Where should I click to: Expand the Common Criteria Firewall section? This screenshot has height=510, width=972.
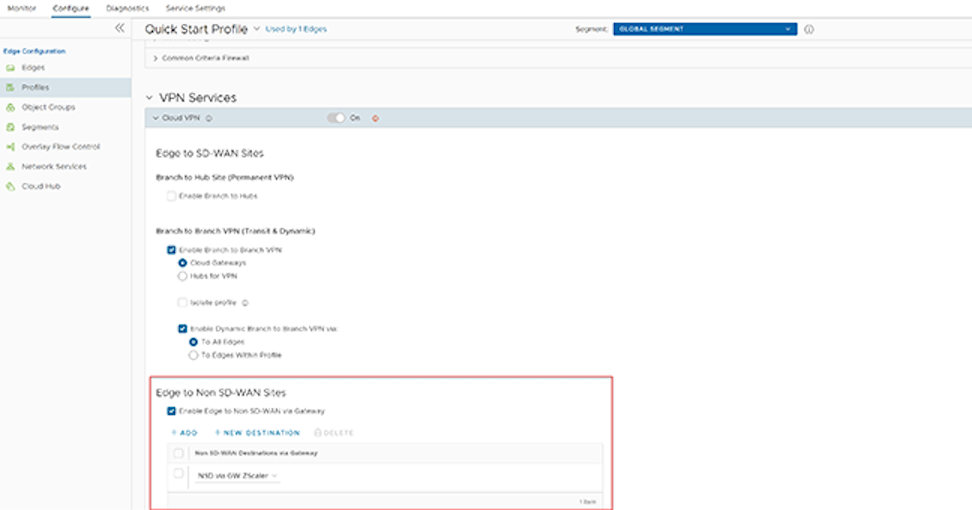tap(156, 58)
